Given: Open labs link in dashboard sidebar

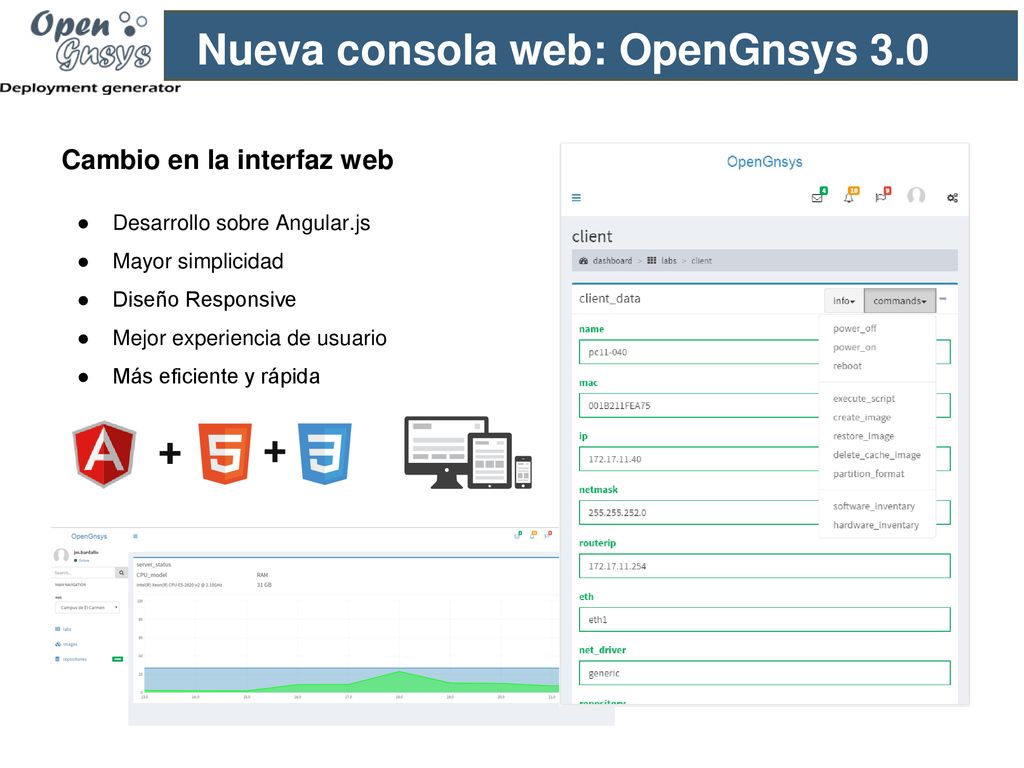Looking at the screenshot, I should (67, 629).
